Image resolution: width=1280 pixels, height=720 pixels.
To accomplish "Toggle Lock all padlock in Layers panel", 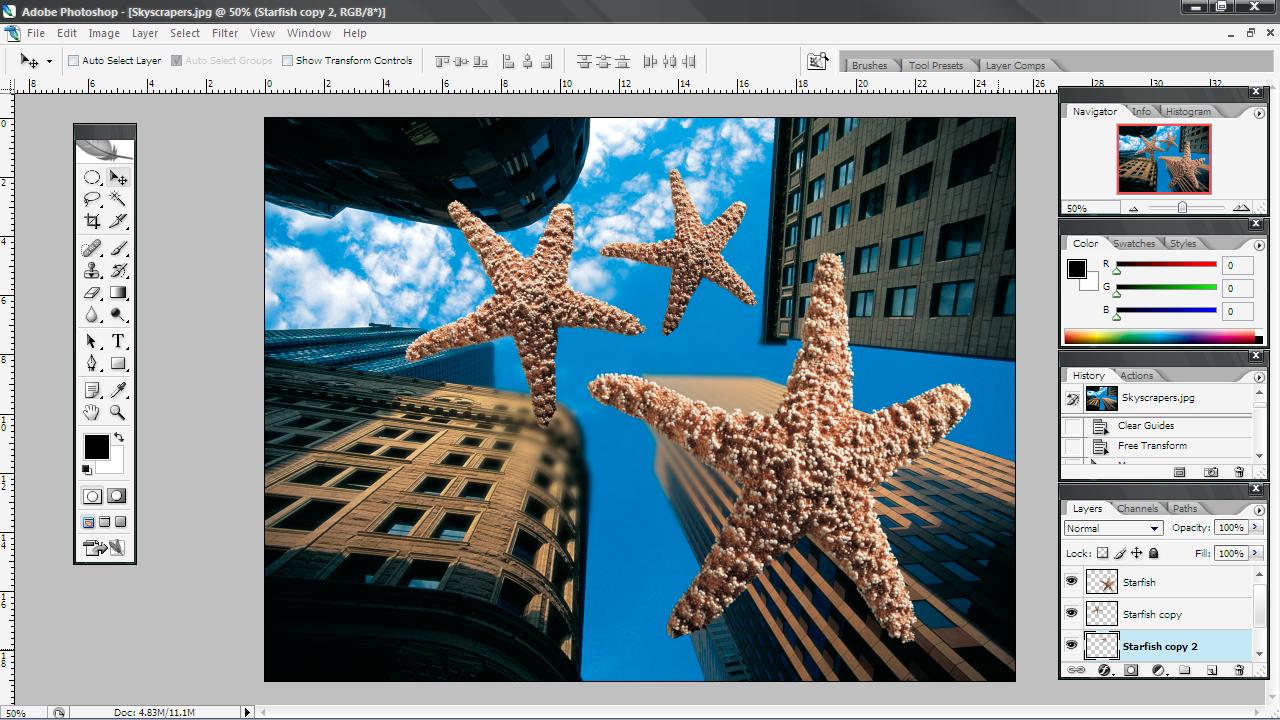I will 1153,553.
